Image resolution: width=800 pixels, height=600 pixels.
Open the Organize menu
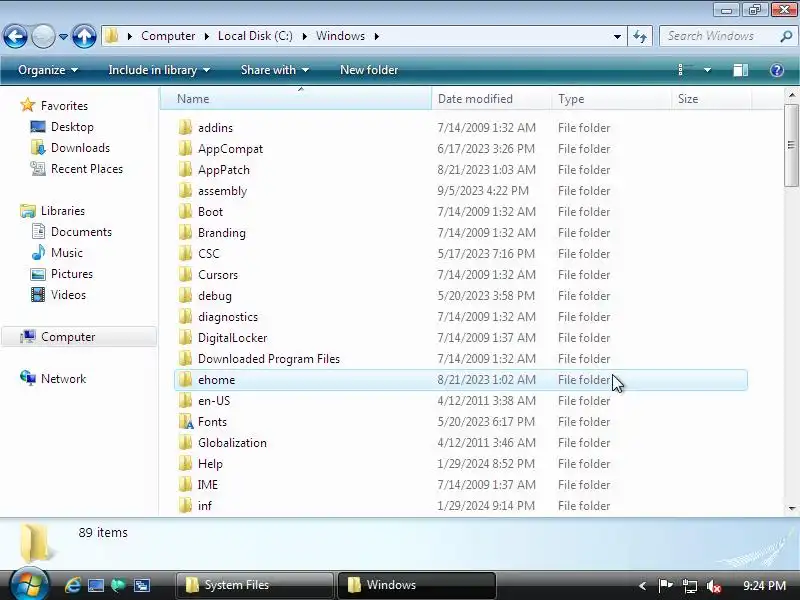pyautogui.click(x=47, y=70)
